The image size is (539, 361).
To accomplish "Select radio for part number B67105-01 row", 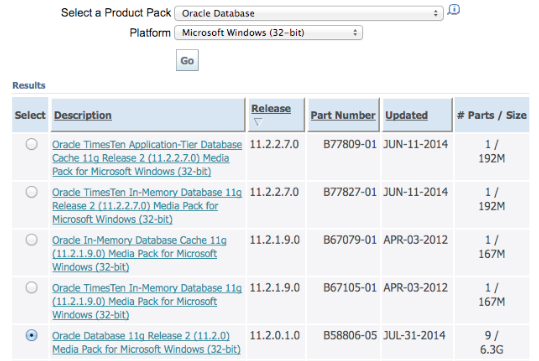I will [32, 287].
